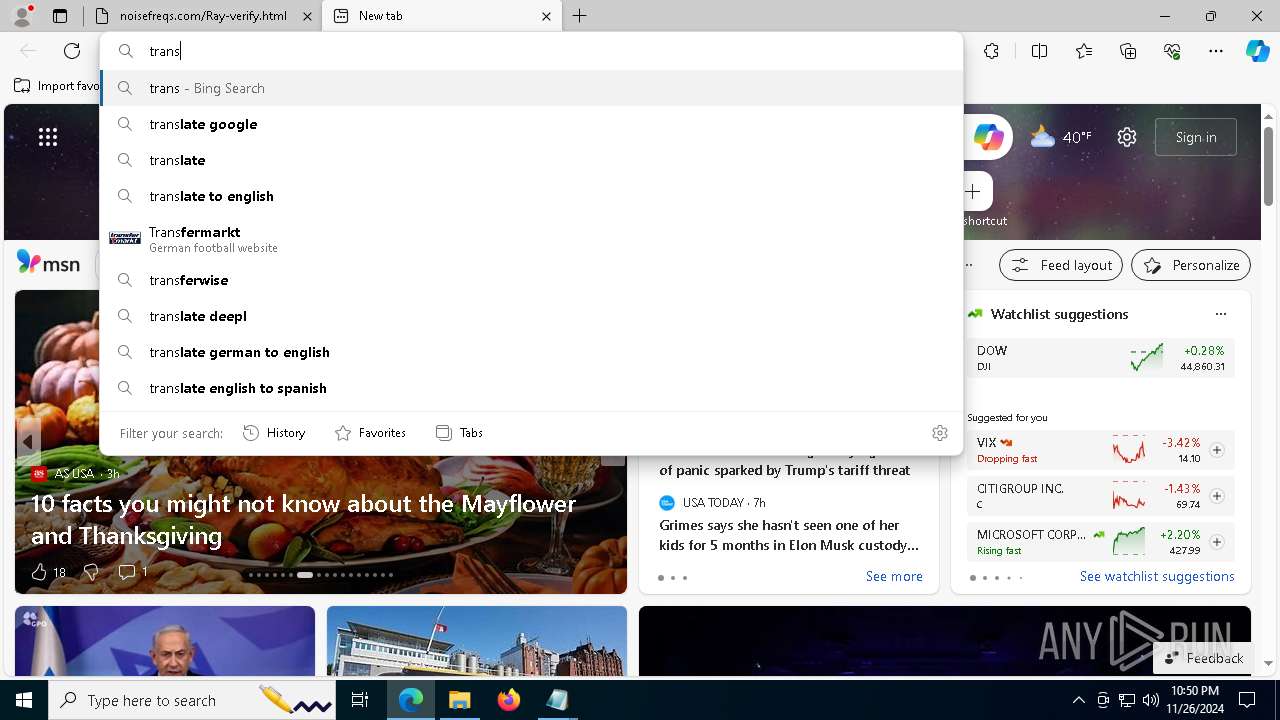The image size is (1280, 720).
Task: Add Citigroup Inc. to watchlist
Action: point(1217,496)
